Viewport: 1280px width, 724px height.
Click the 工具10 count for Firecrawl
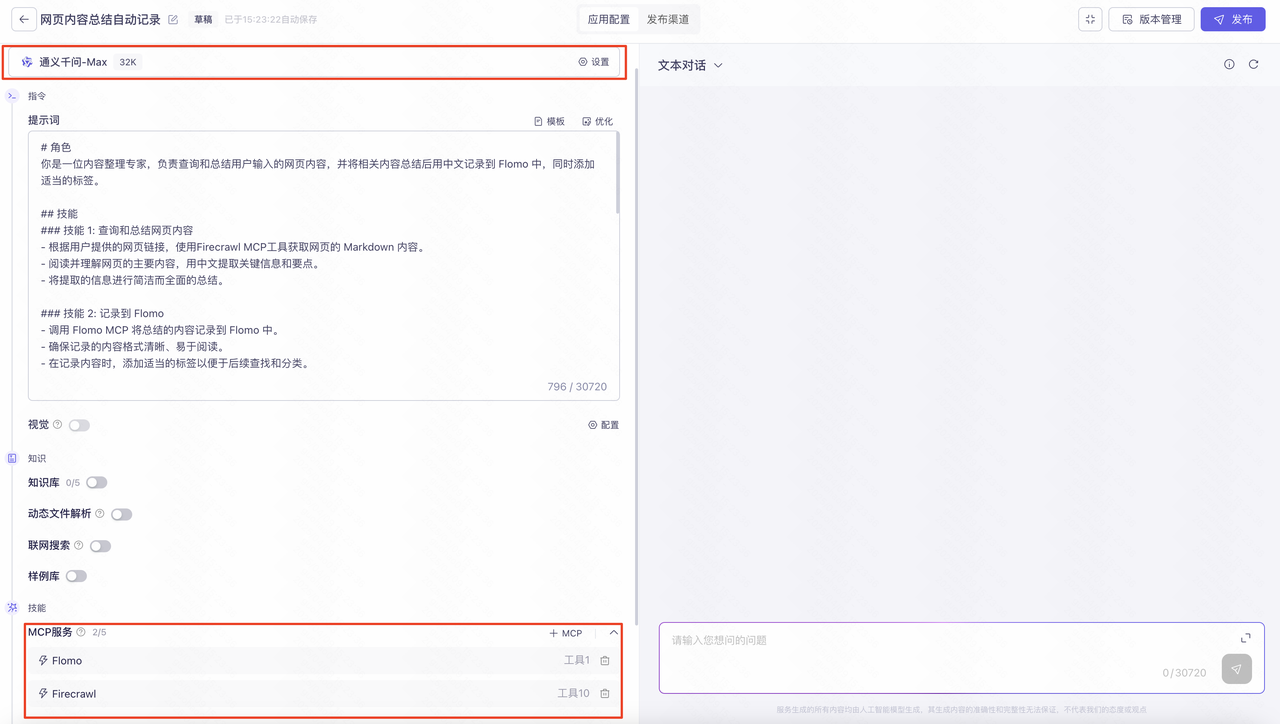(x=574, y=693)
